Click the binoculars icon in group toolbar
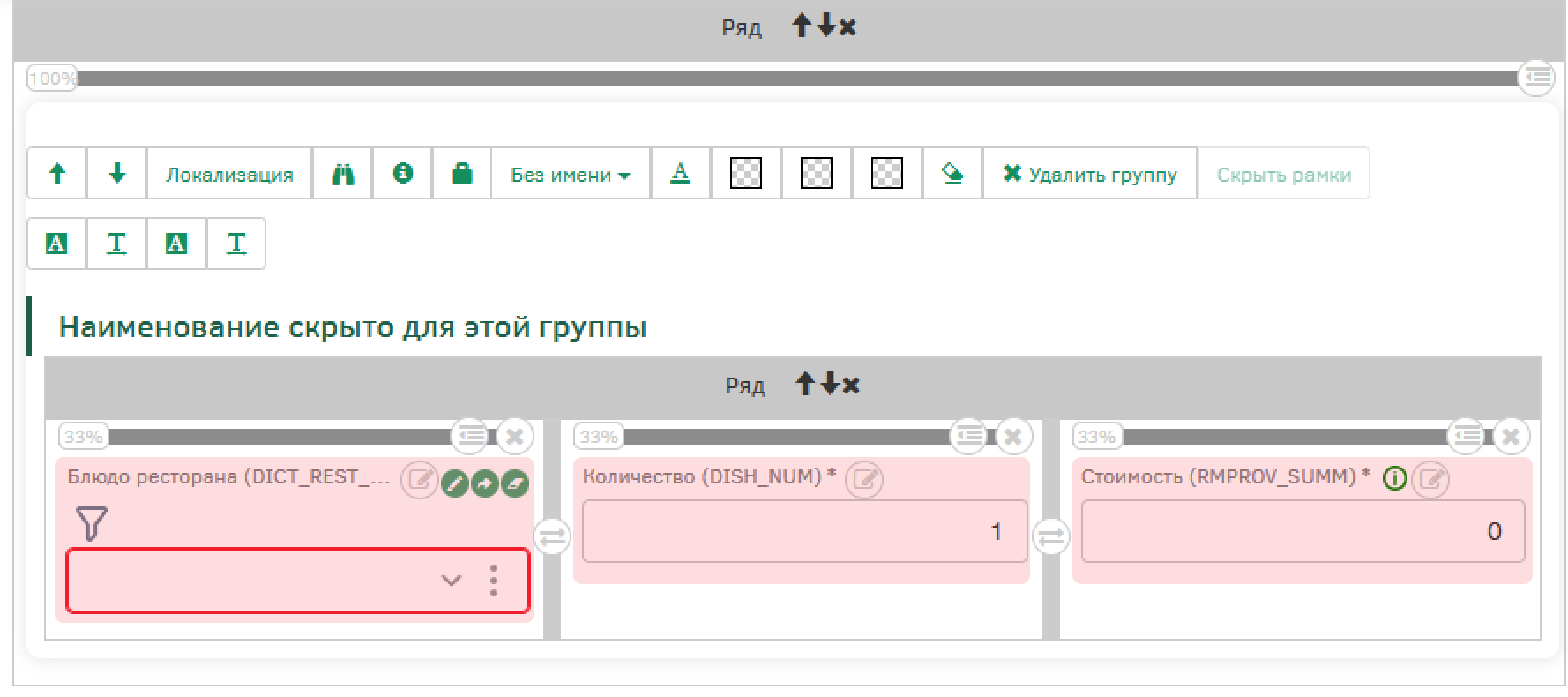 coord(342,174)
